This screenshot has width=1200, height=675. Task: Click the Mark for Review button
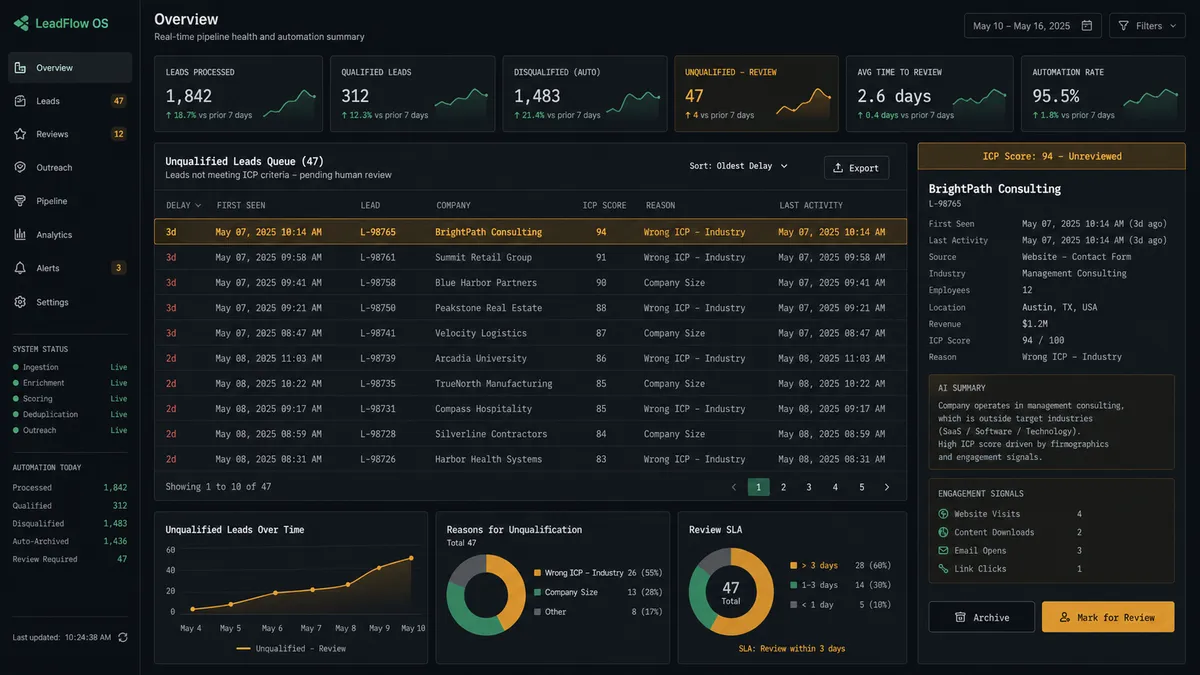pyautogui.click(x=1107, y=617)
